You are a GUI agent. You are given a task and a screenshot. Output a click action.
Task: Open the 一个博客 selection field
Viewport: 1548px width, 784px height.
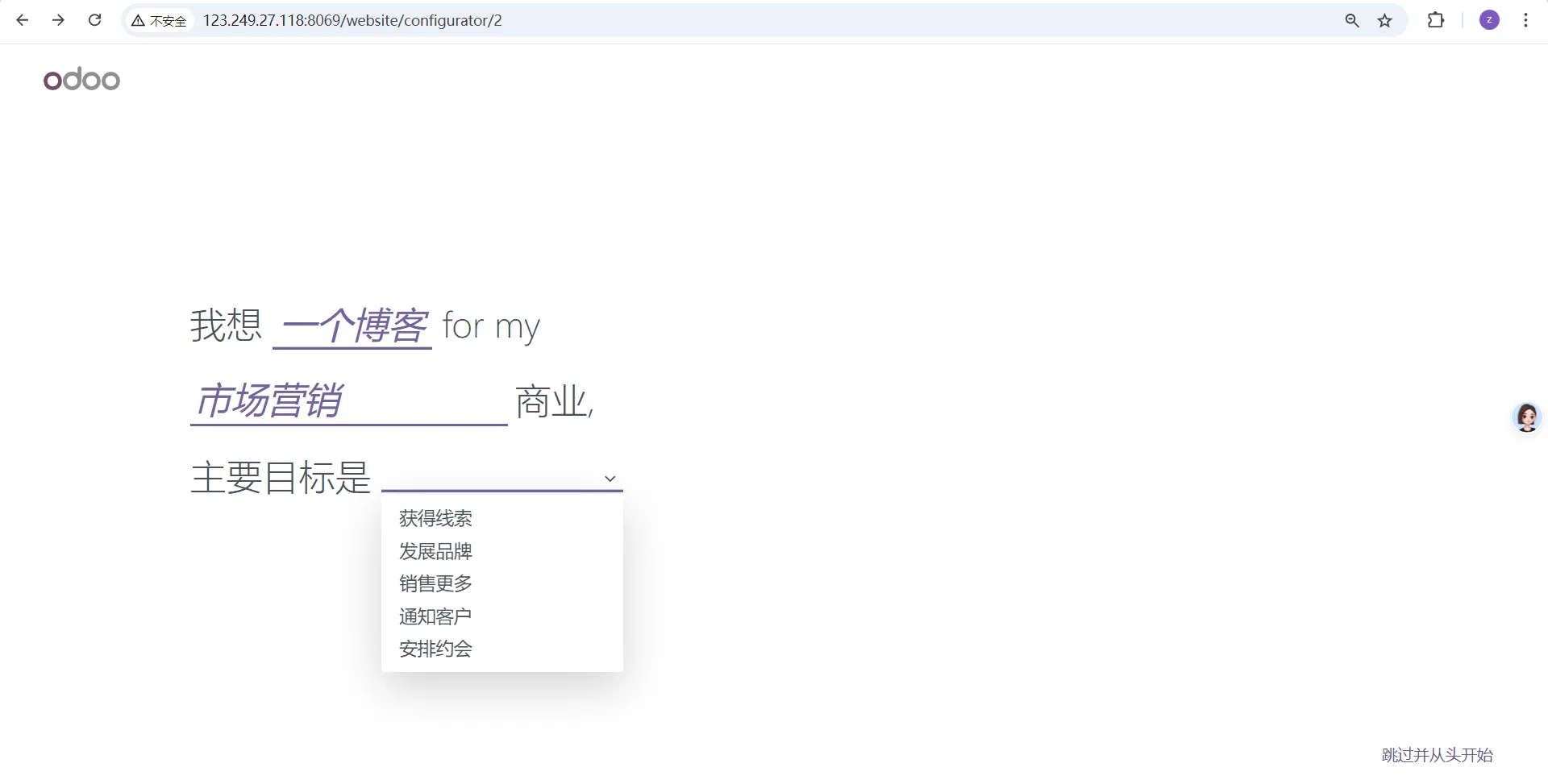[x=351, y=326]
